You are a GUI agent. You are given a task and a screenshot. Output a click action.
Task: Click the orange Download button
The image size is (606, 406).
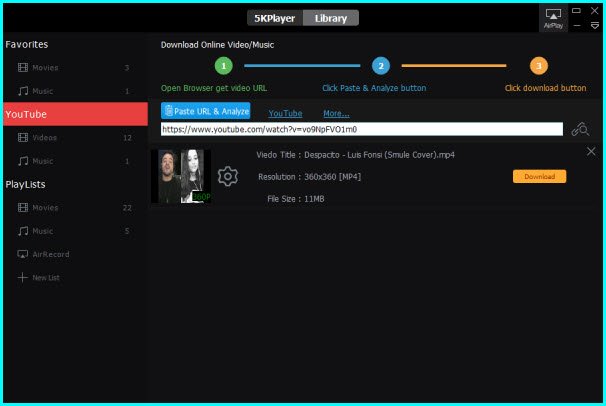[x=540, y=177]
